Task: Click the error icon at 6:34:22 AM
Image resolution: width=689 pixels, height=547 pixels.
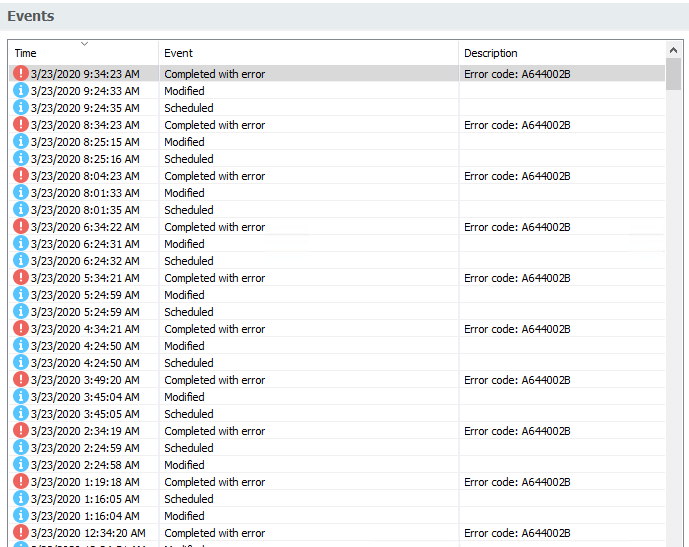Action: click(21, 227)
